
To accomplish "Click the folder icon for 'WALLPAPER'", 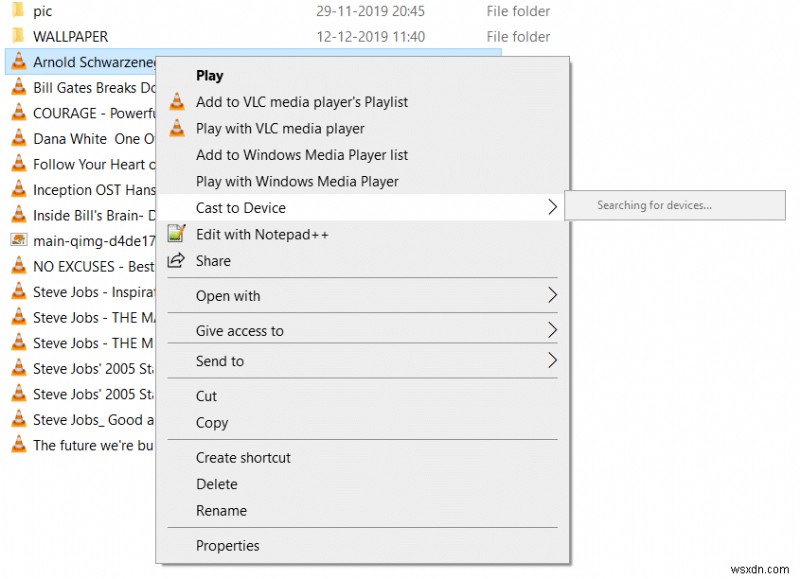I will (x=19, y=36).
